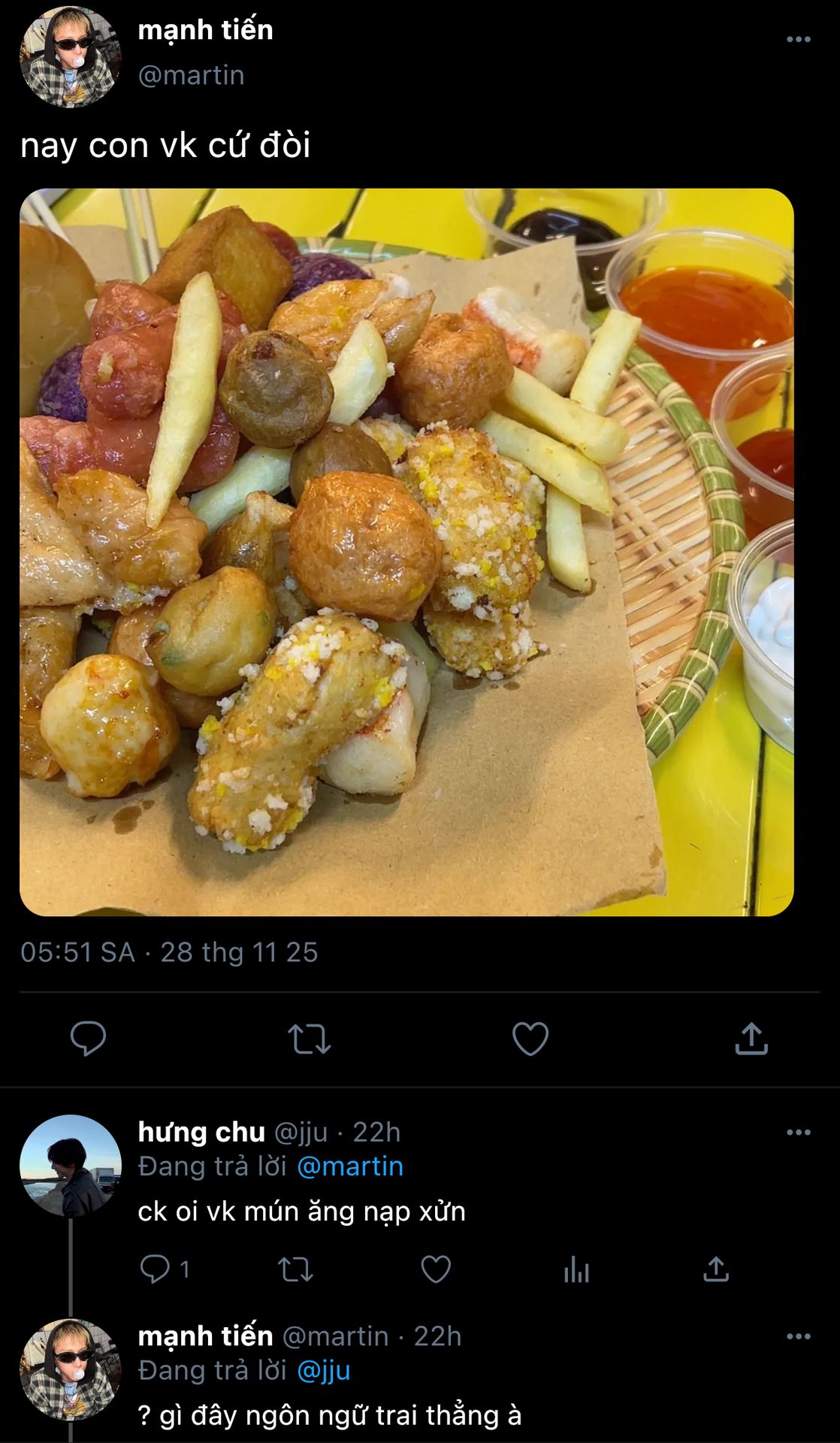Open the fried food photo
This screenshot has height=1443, width=840.
coord(406,552)
